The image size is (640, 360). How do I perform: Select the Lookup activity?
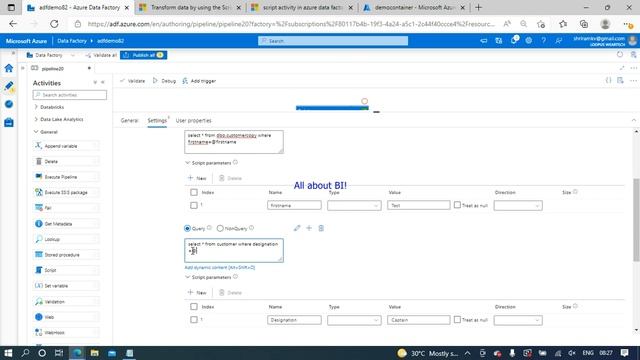pyautogui.click(x=66, y=239)
